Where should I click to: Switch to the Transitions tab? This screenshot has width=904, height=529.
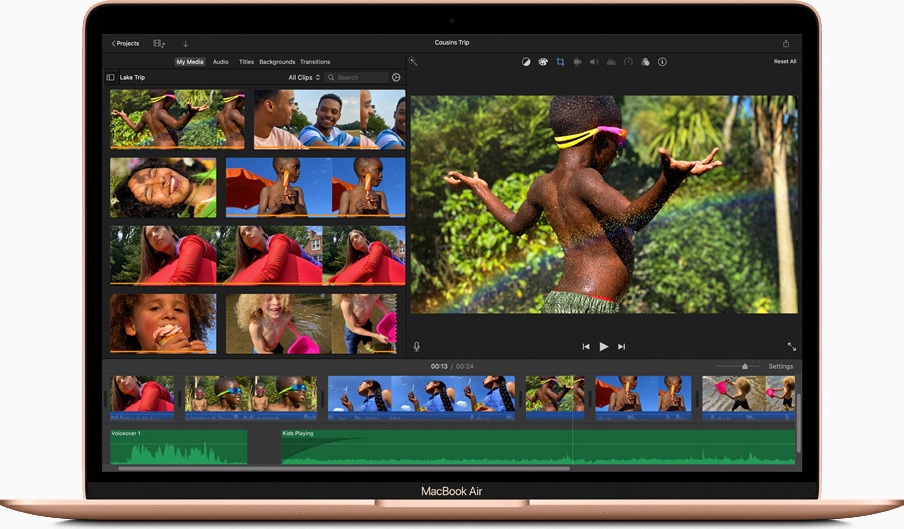[x=315, y=62]
